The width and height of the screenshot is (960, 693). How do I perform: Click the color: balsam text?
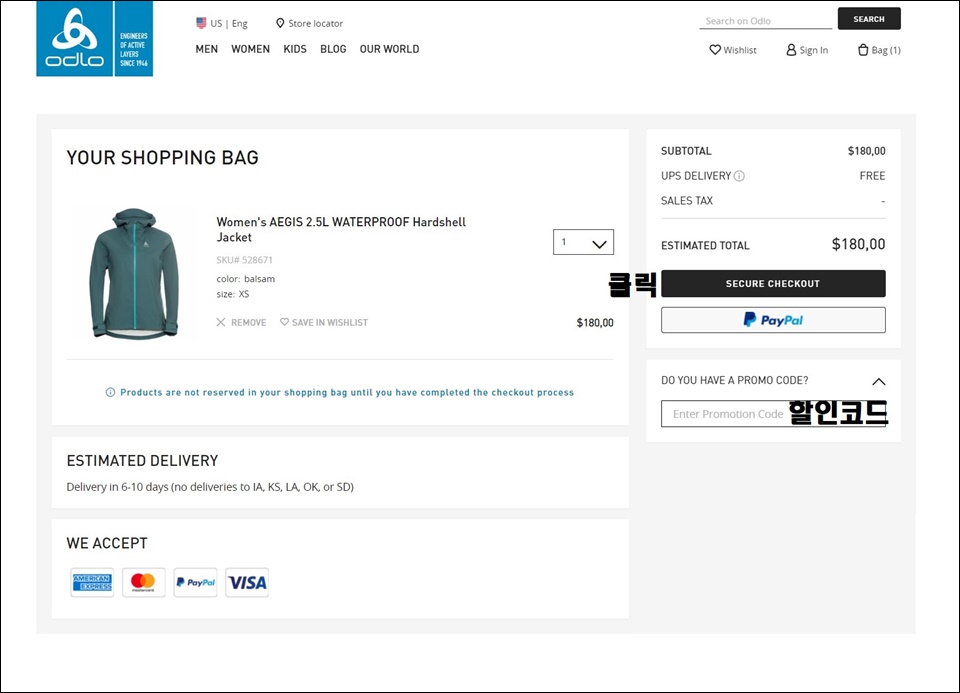click(x=246, y=279)
